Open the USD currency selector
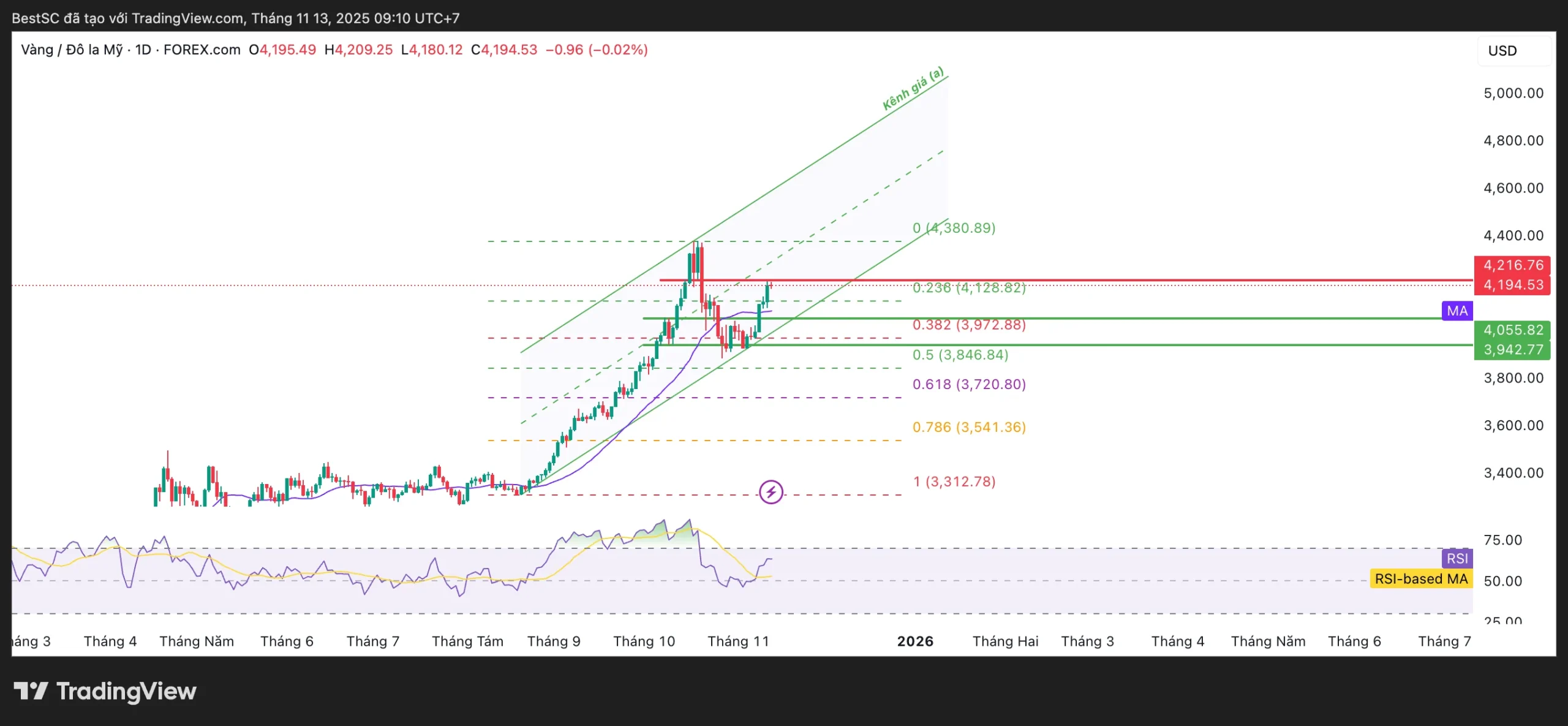This screenshot has width=1568, height=726. pos(1503,51)
